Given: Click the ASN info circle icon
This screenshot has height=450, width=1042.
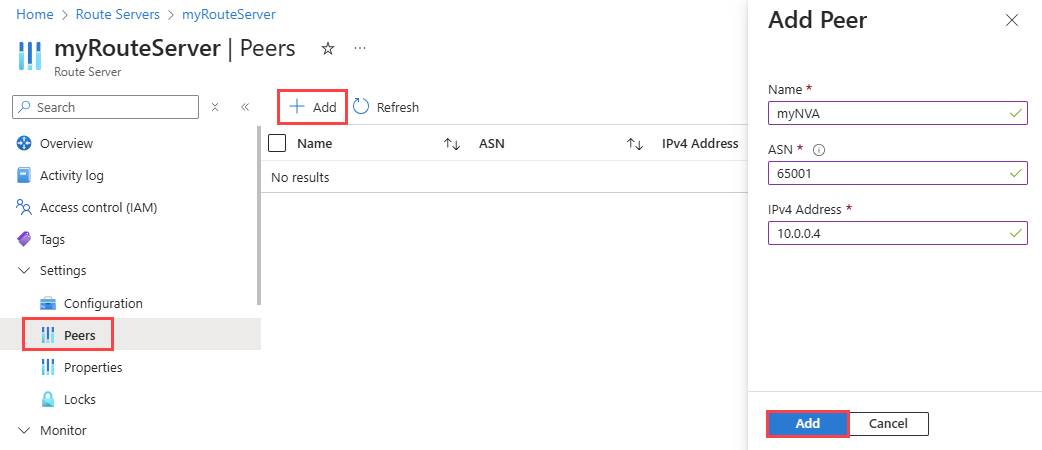Looking at the screenshot, I should (x=819, y=150).
